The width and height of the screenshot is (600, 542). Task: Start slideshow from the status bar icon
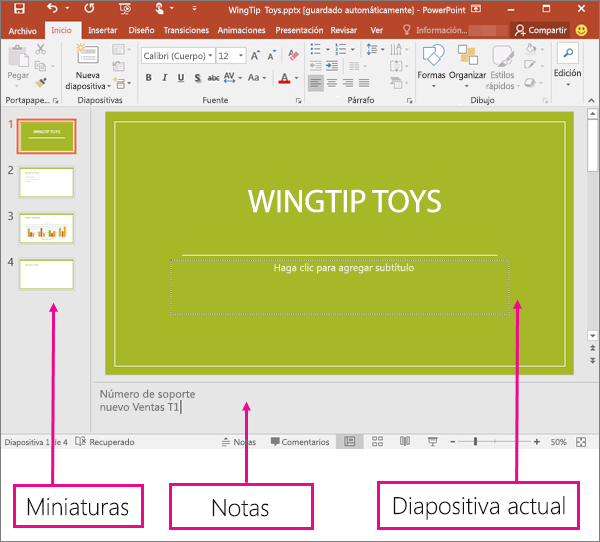tap(432, 441)
